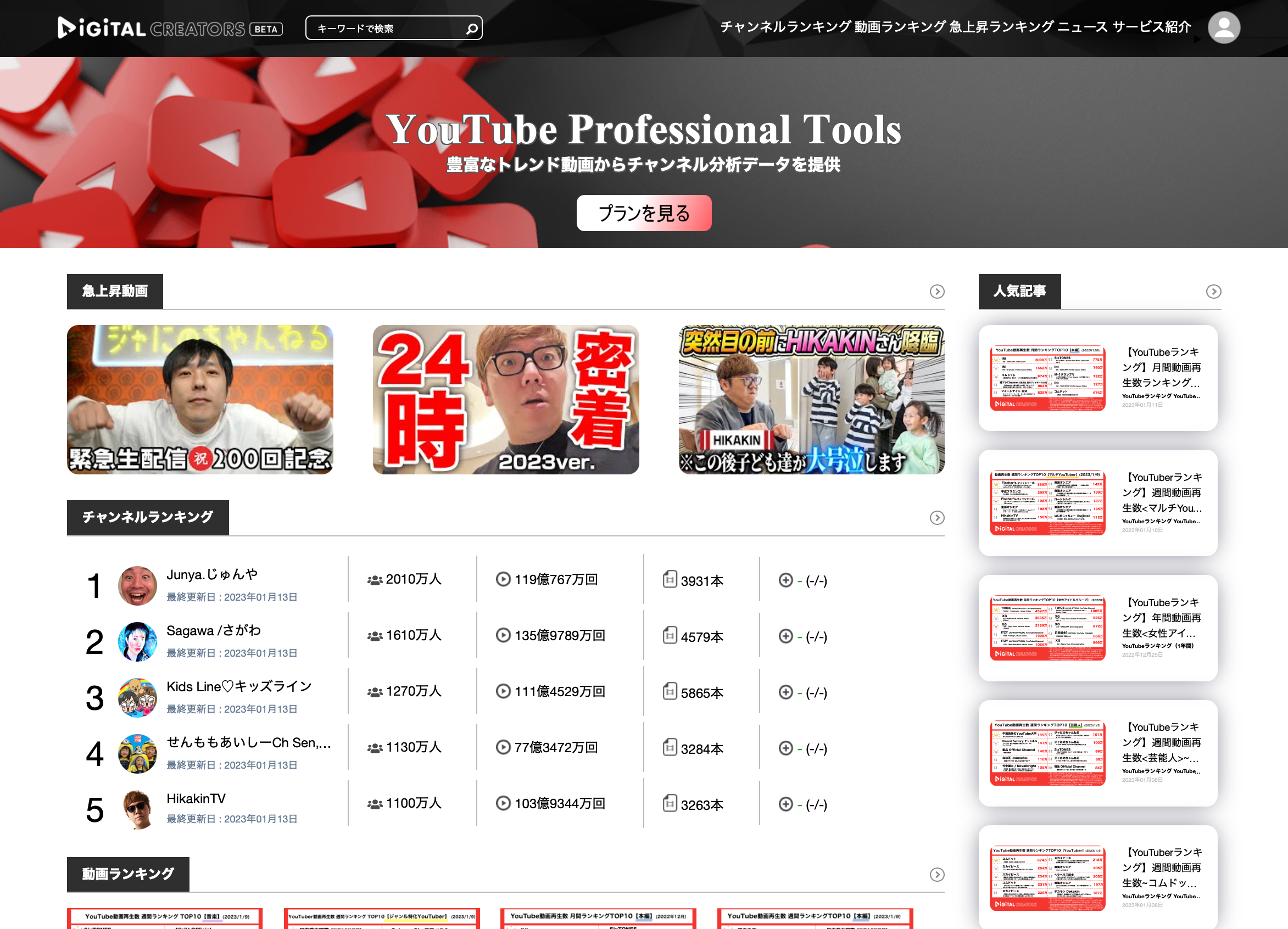1288x929 pixels.
Task: Click the plus icon in Sagawa's row
Action: pyautogui.click(x=785, y=636)
